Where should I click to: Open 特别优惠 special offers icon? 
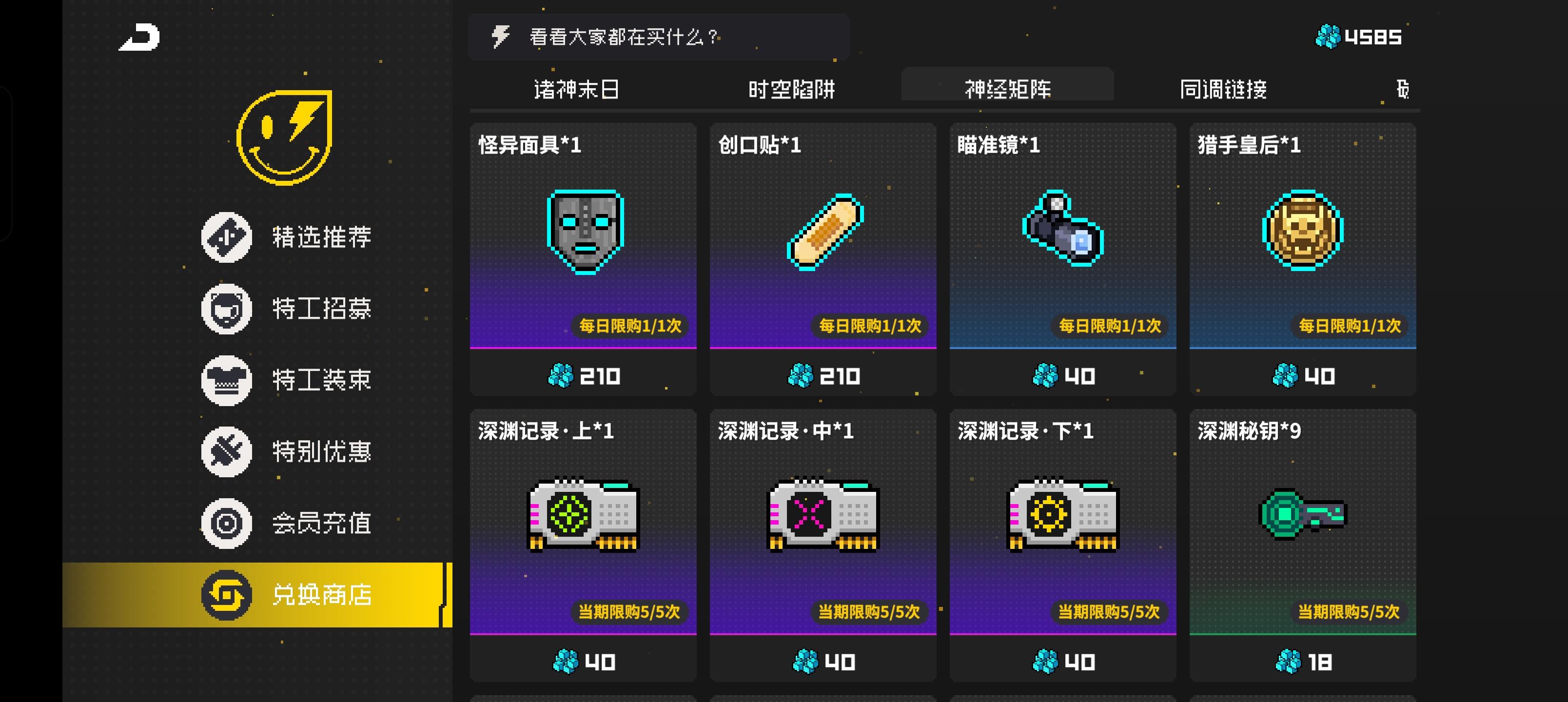(x=226, y=452)
